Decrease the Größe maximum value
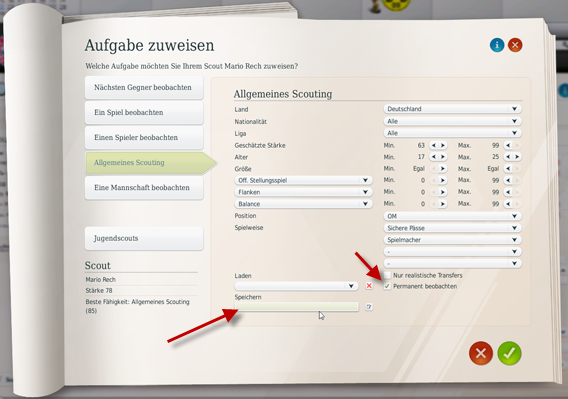This screenshot has height=399, width=568. (508, 169)
